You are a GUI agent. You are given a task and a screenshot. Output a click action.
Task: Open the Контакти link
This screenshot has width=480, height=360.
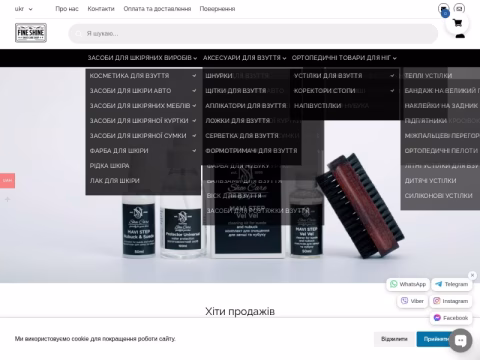101,9
